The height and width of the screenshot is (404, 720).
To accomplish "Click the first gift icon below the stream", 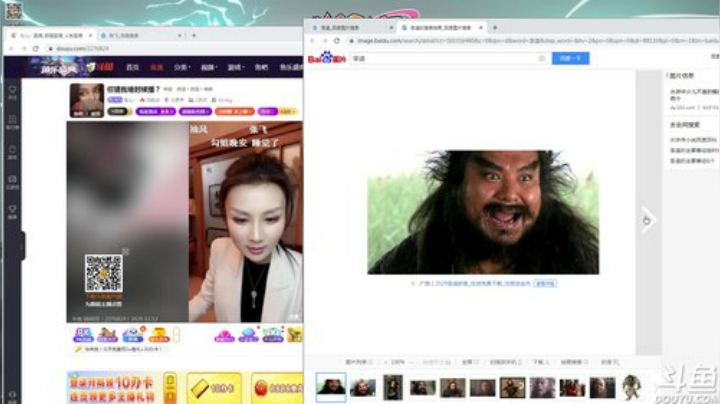I will tap(83, 335).
